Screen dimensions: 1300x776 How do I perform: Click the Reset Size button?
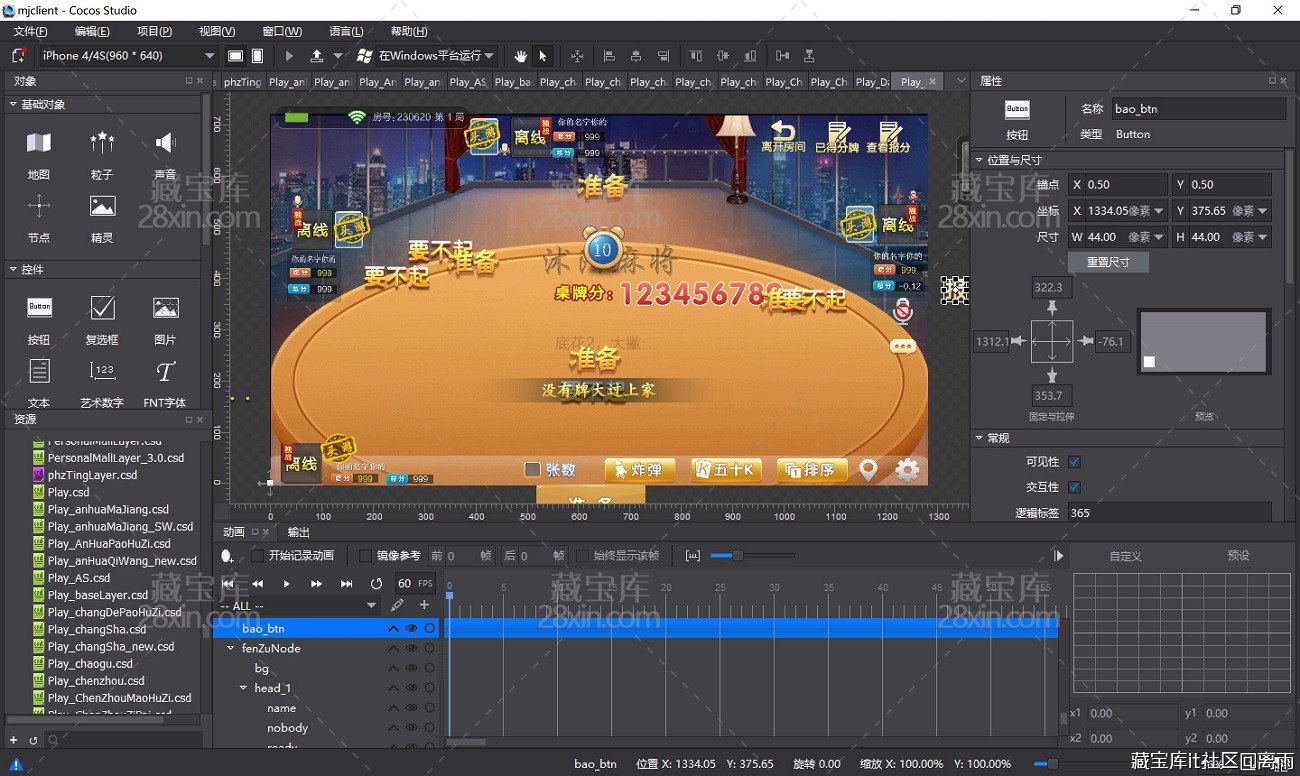point(1108,262)
